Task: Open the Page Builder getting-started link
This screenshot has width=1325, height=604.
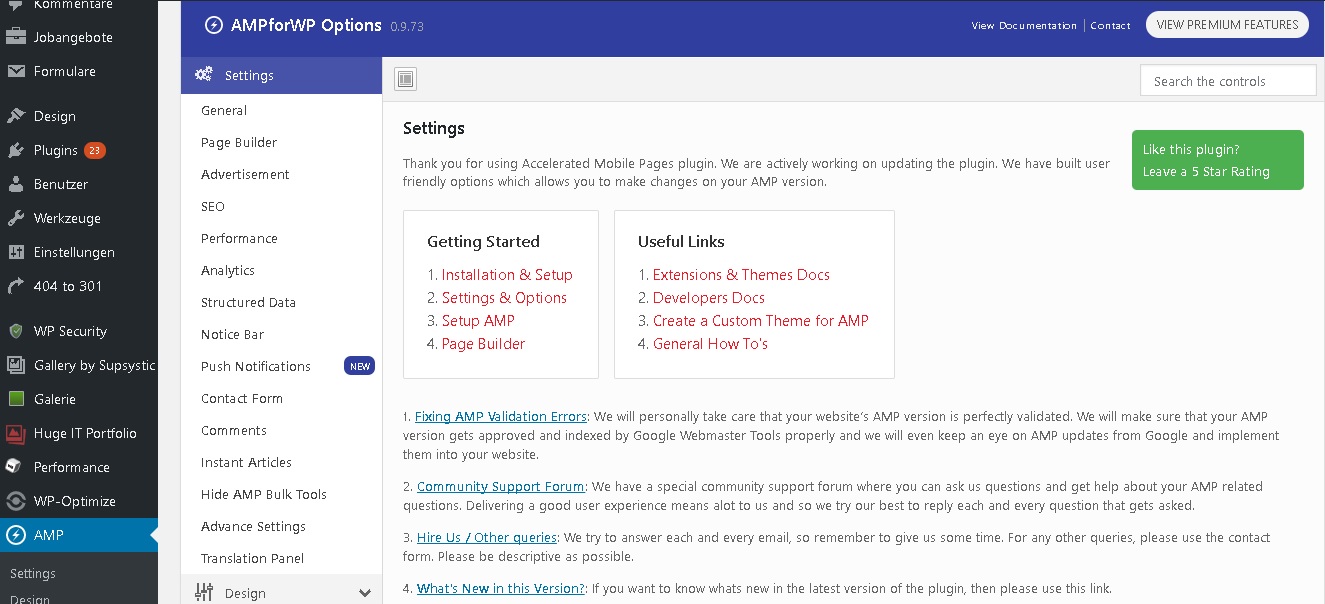Action: point(483,344)
